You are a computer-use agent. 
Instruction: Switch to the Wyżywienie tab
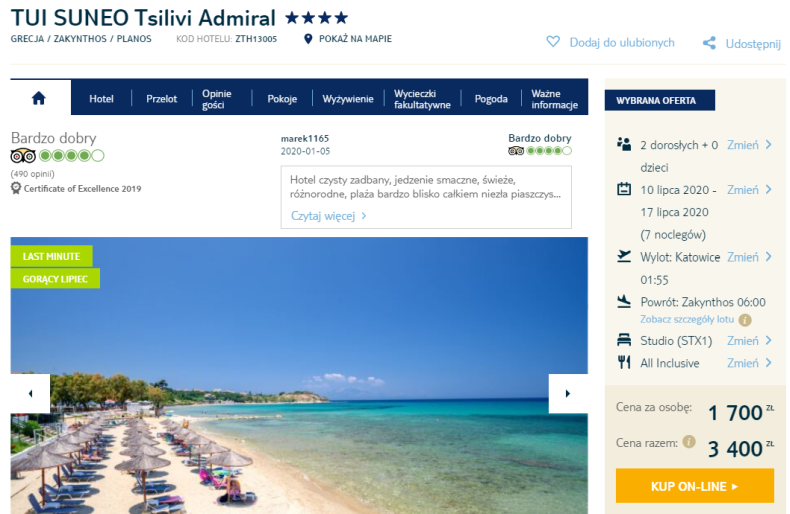[348, 99]
